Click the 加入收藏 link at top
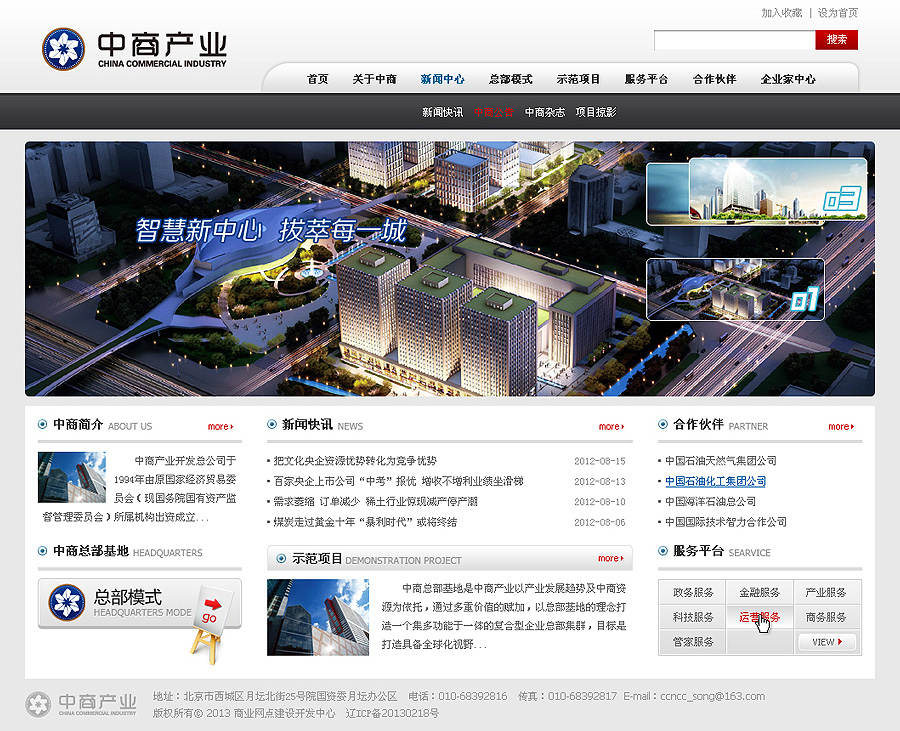This screenshot has width=900, height=731. (x=781, y=13)
